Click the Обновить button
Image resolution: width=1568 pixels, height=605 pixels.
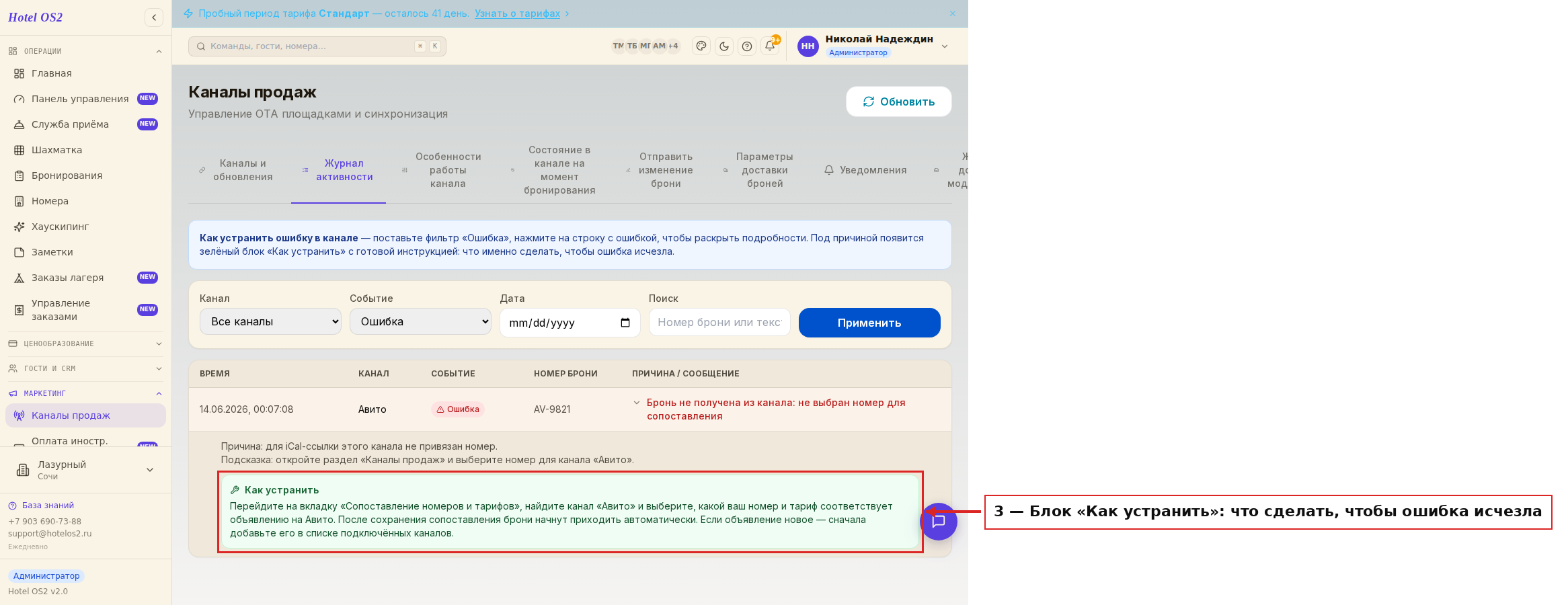899,102
